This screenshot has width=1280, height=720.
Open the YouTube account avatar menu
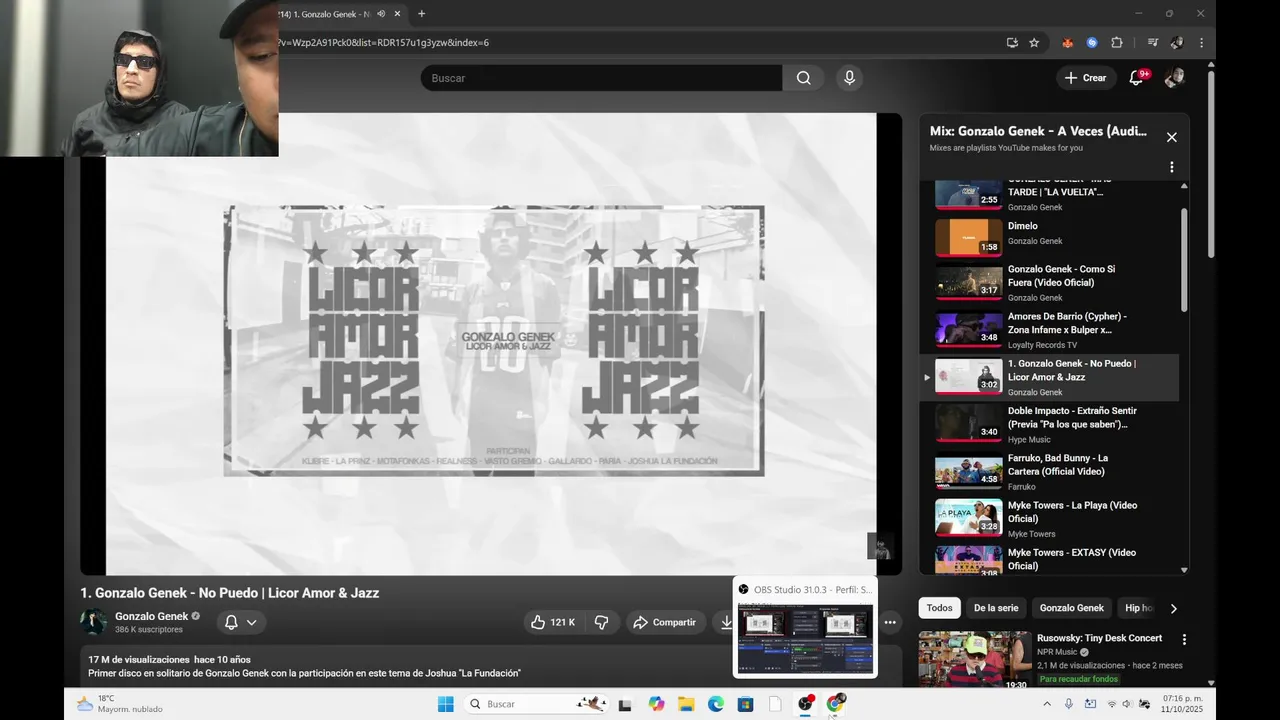[1174, 78]
